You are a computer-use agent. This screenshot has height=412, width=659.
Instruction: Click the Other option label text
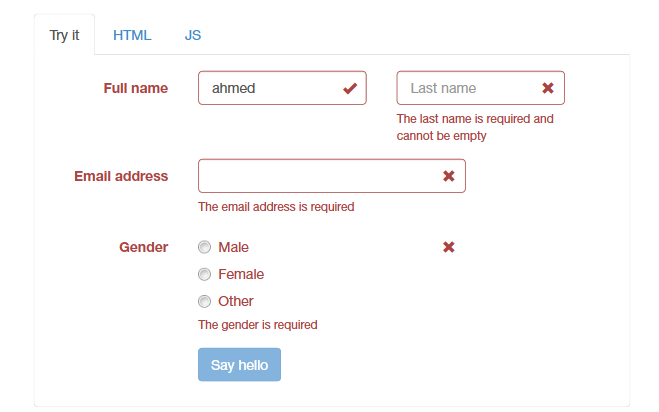point(236,301)
